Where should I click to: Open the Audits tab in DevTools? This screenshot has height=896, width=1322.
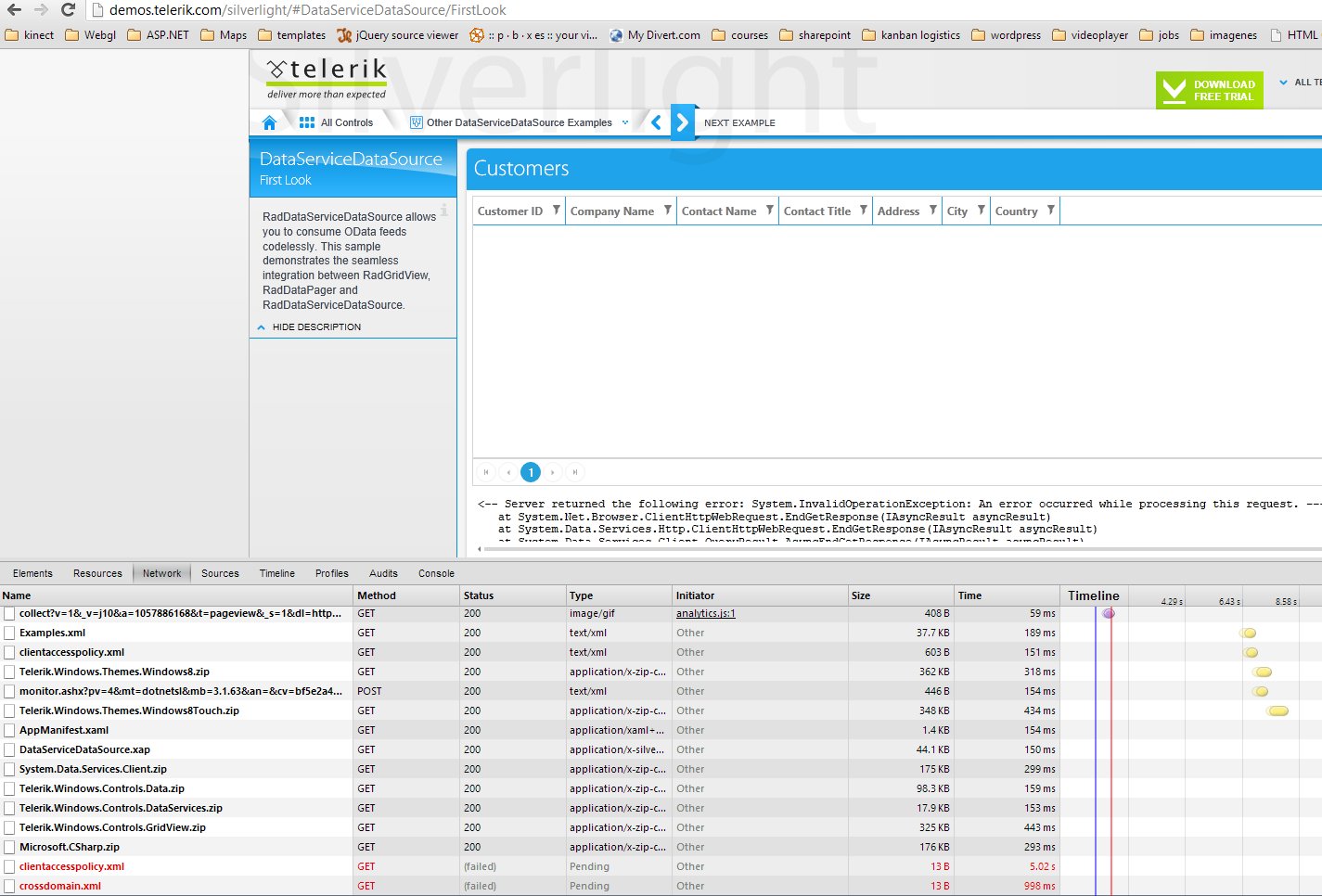click(x=383, y=573)
